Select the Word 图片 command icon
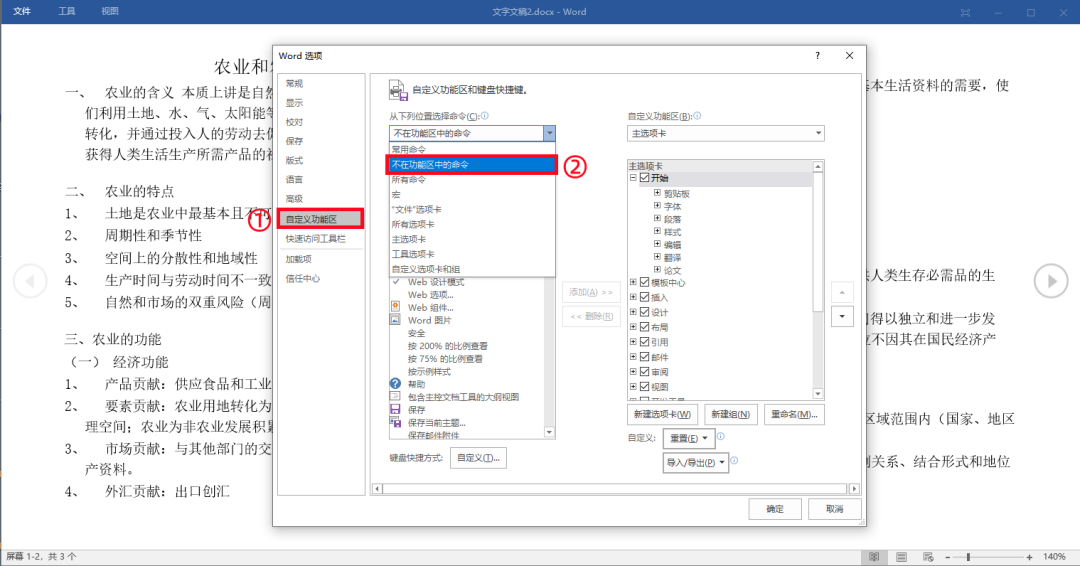Image resolution: width=1080 pixels, height=566 pixels. point(395,319)
